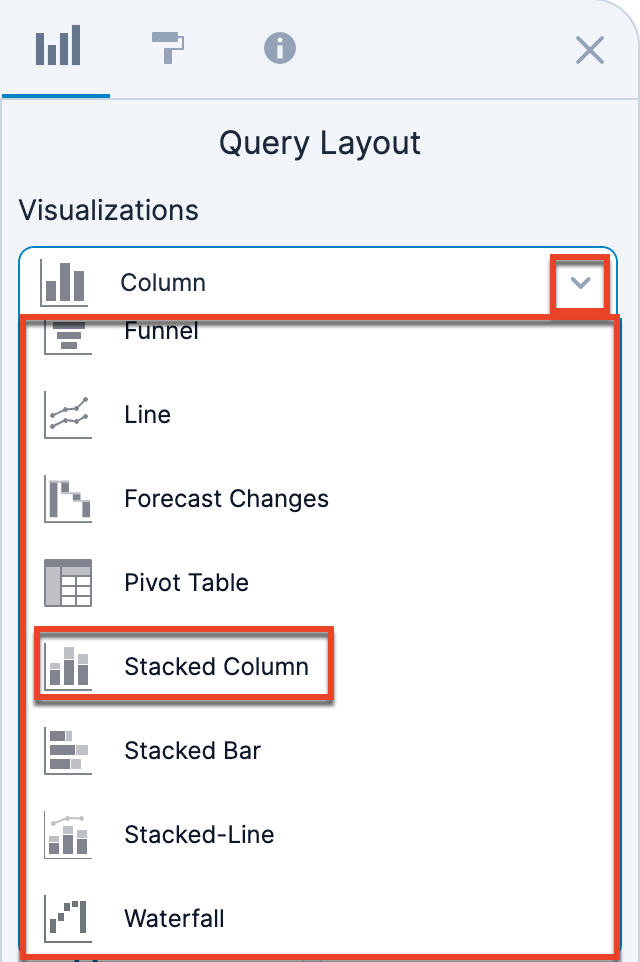640x962 pixels.
Task: Open the chart Query Layout tab icon
Action: pos(57,48)
